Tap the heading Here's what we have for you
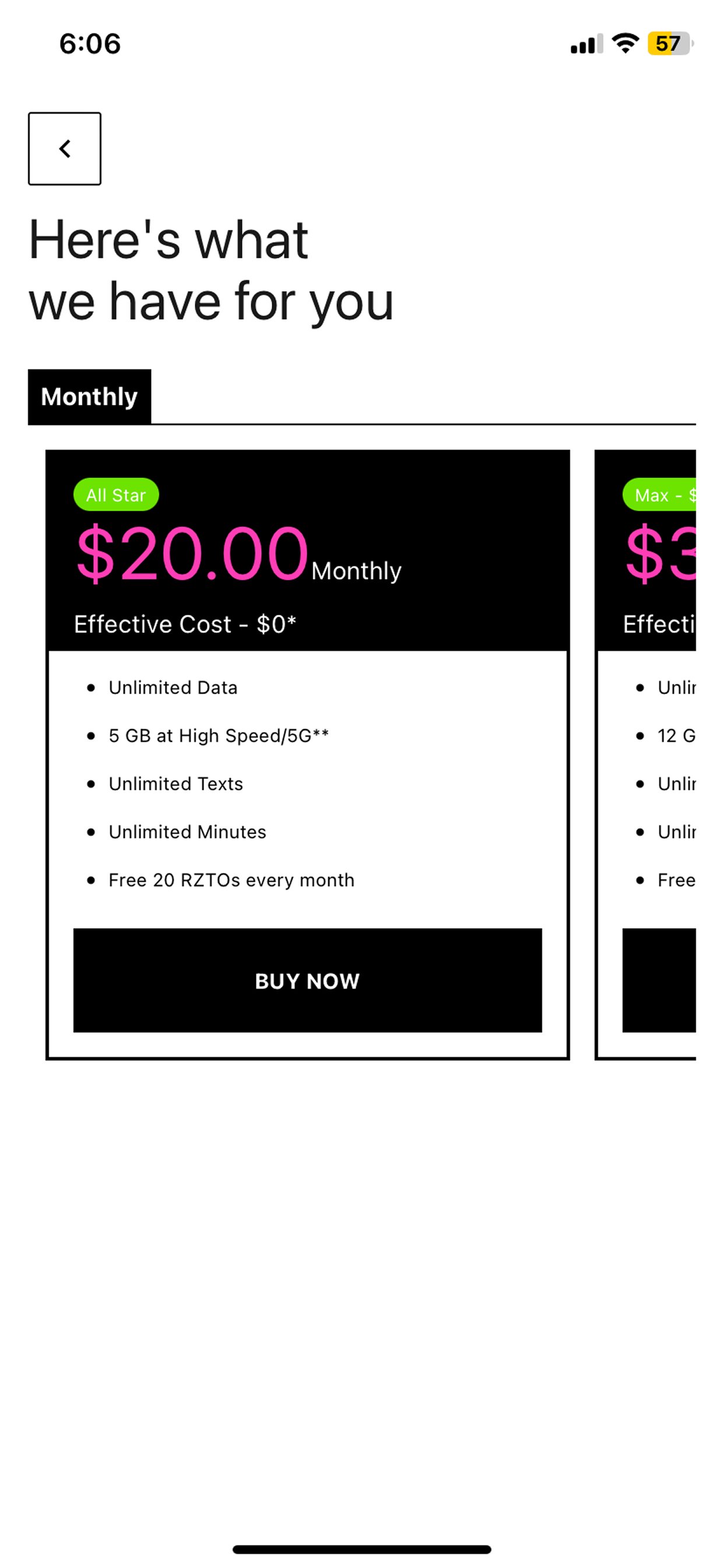 212,271
